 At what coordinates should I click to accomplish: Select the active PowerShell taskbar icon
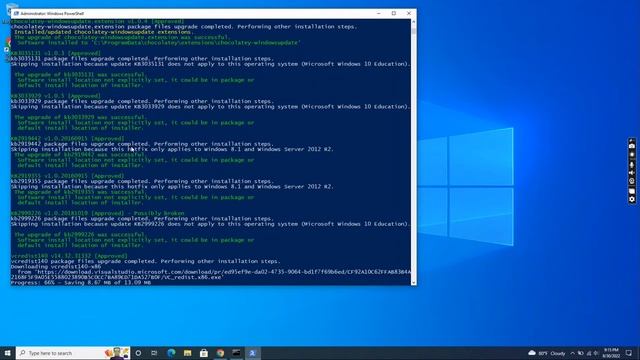253,353
